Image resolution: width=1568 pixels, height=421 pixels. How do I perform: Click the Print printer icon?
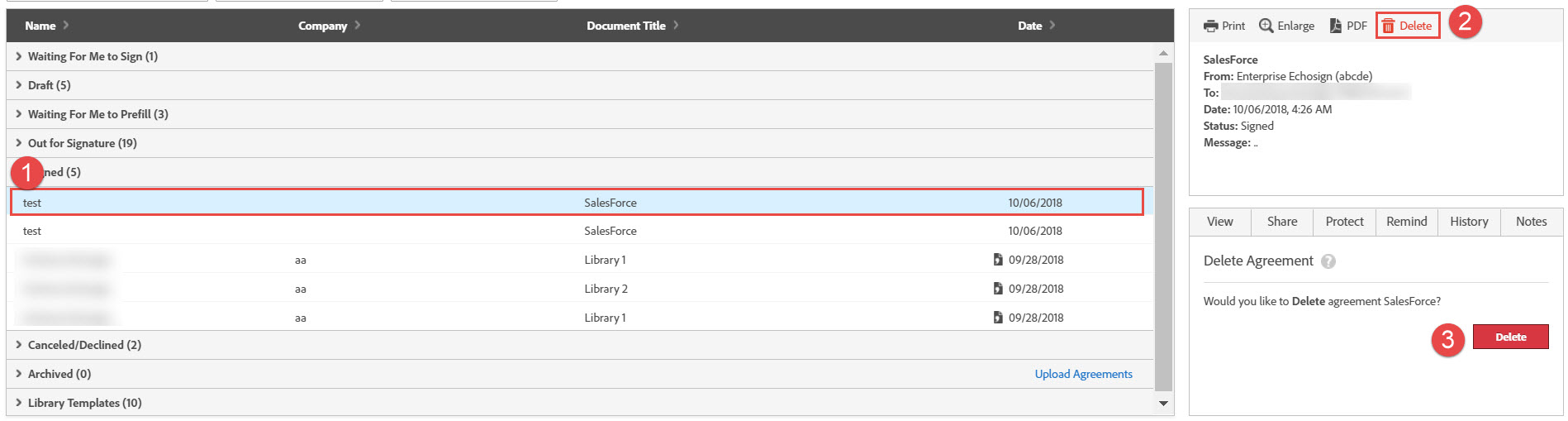[x=1210, y=26]
